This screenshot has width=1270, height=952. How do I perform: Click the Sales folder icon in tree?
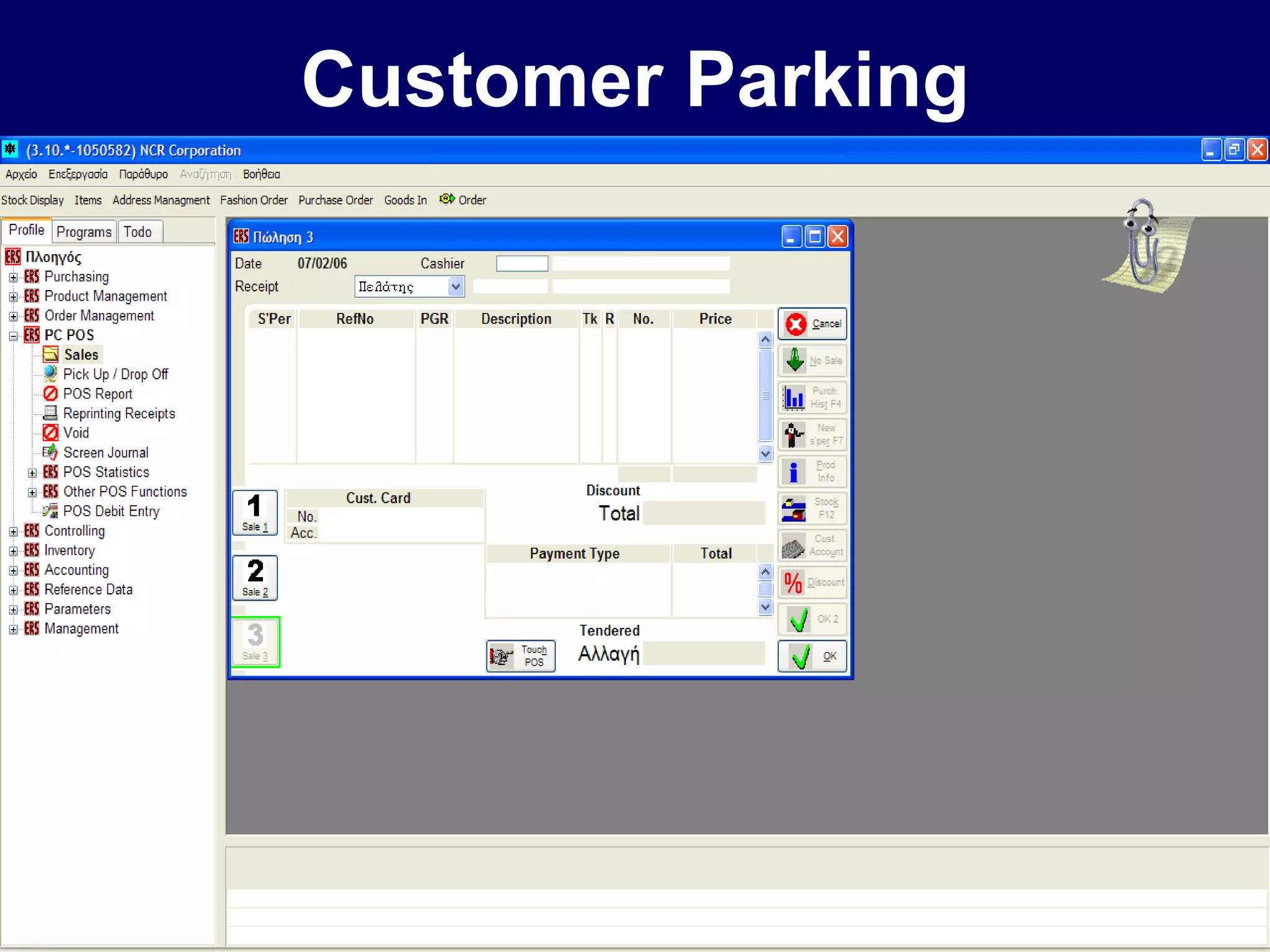coord(51,355)
